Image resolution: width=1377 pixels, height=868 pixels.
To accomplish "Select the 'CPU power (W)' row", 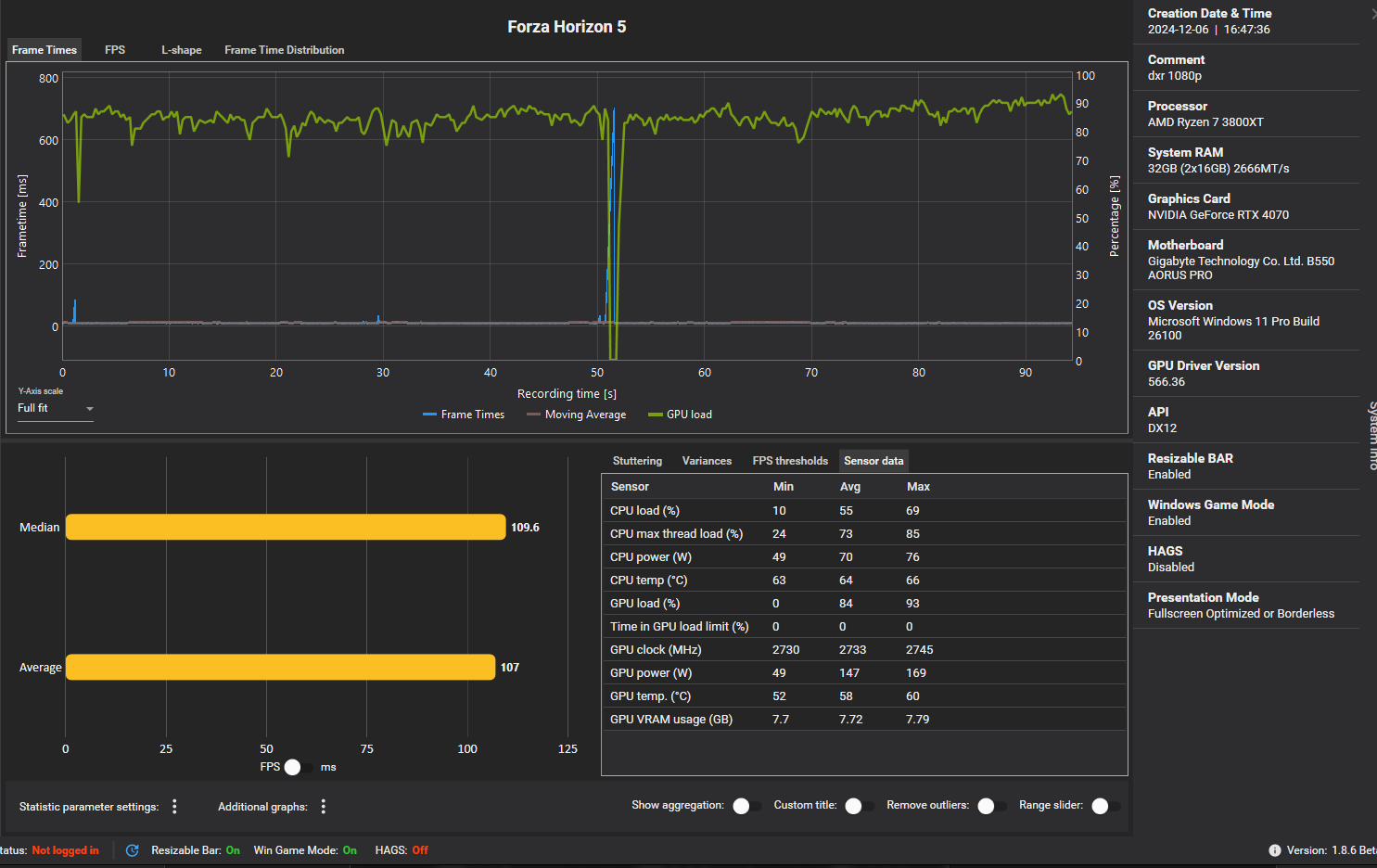I will point(864,557).
